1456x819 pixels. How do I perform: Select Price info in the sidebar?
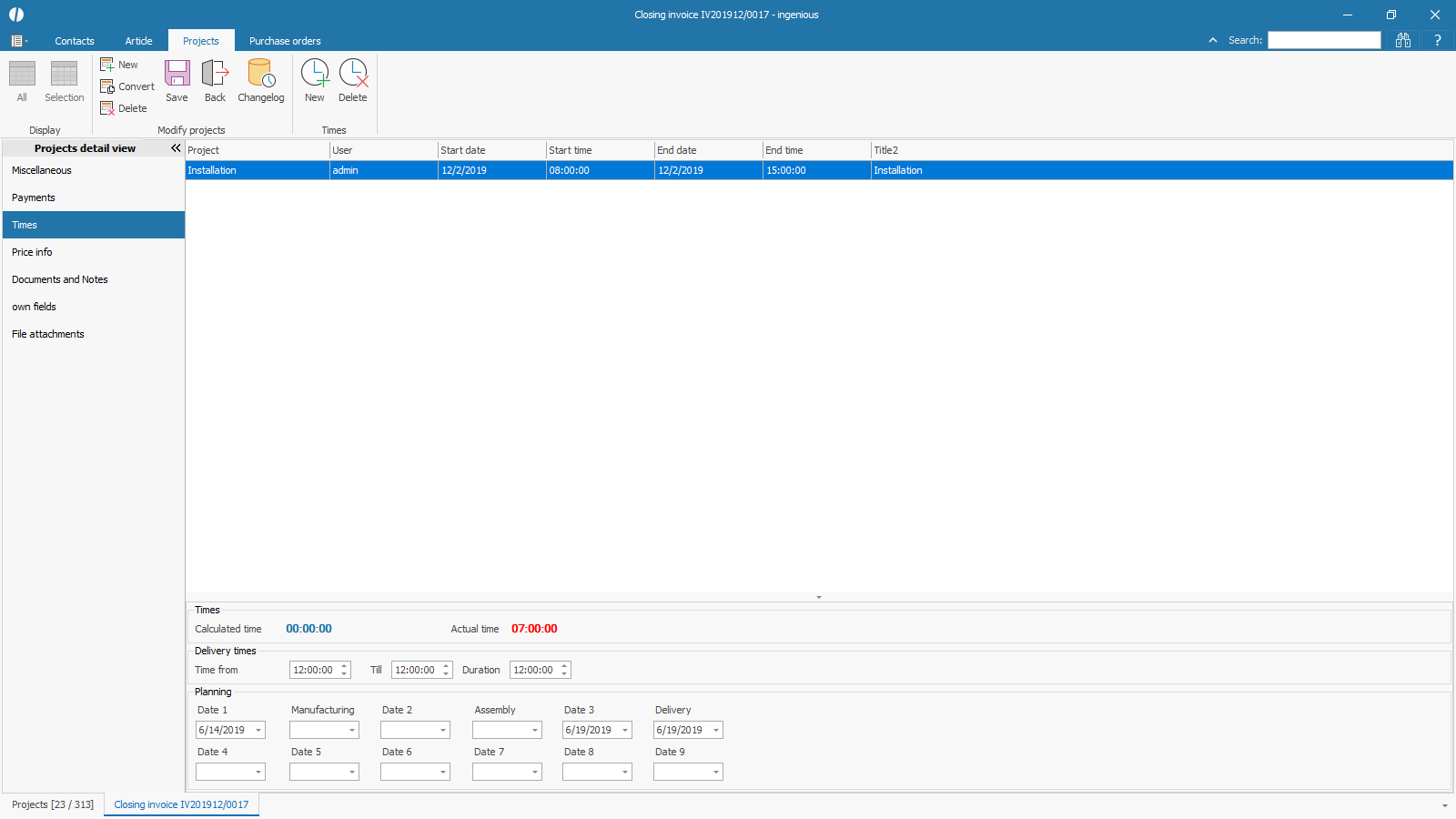[32, 252]
